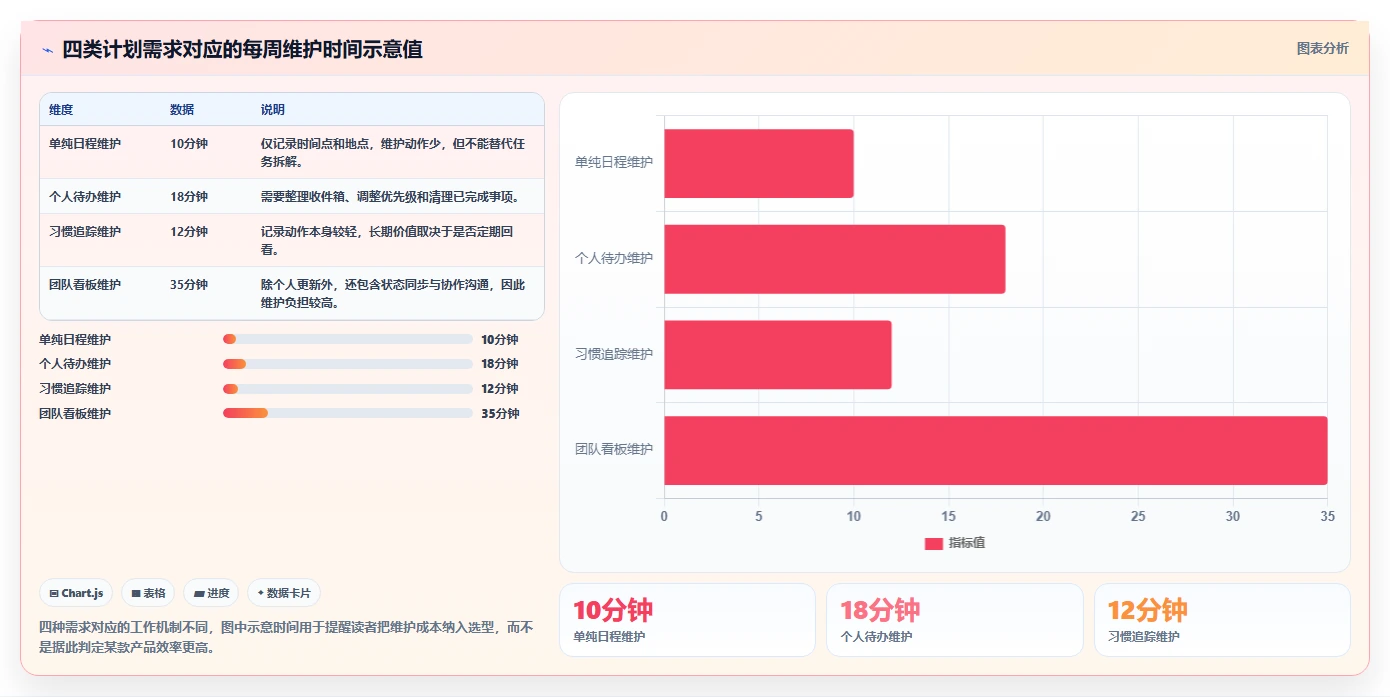This screenshot has height=697, width=1390.
Task: Click description starting 记录动作本身较轻
Action: click(x=387, y=240)
